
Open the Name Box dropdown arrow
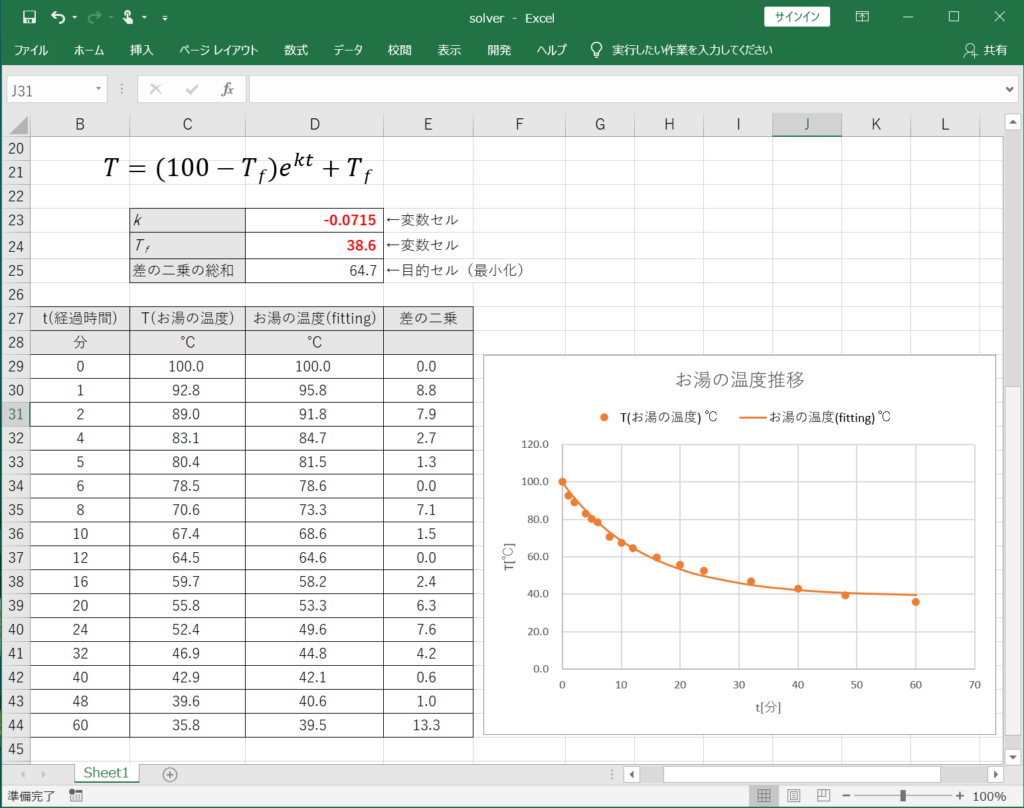pos(99,89)
